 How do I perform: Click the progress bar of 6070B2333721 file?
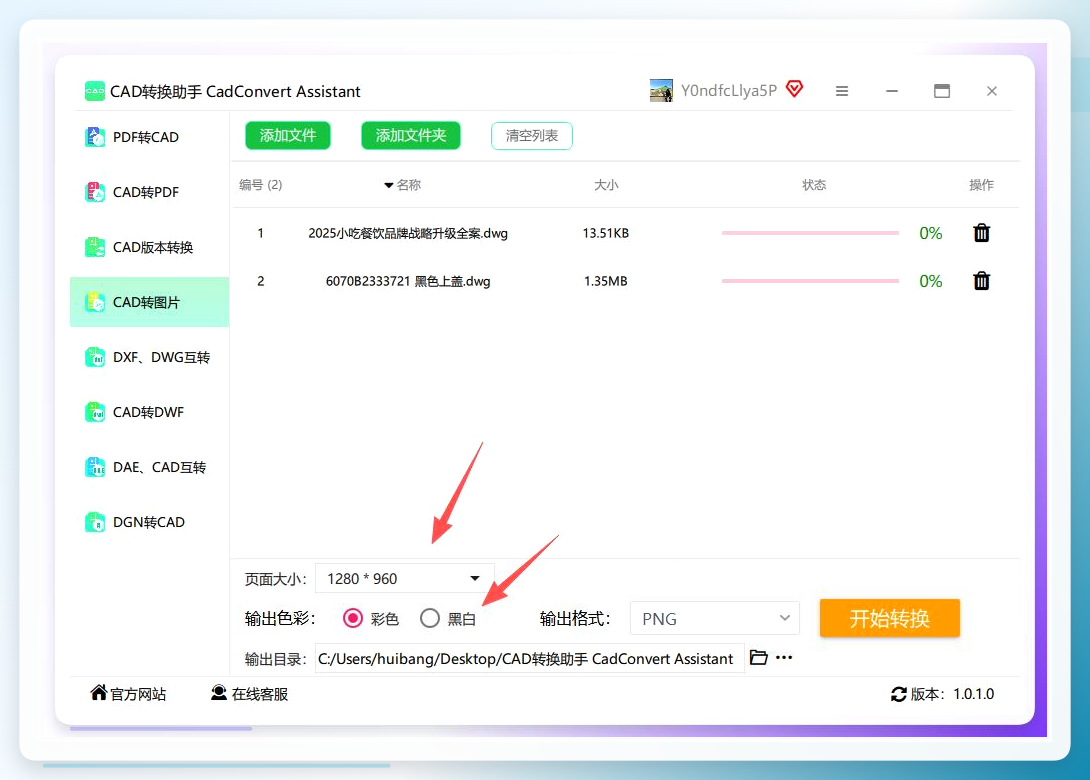[x=811, y=281]
